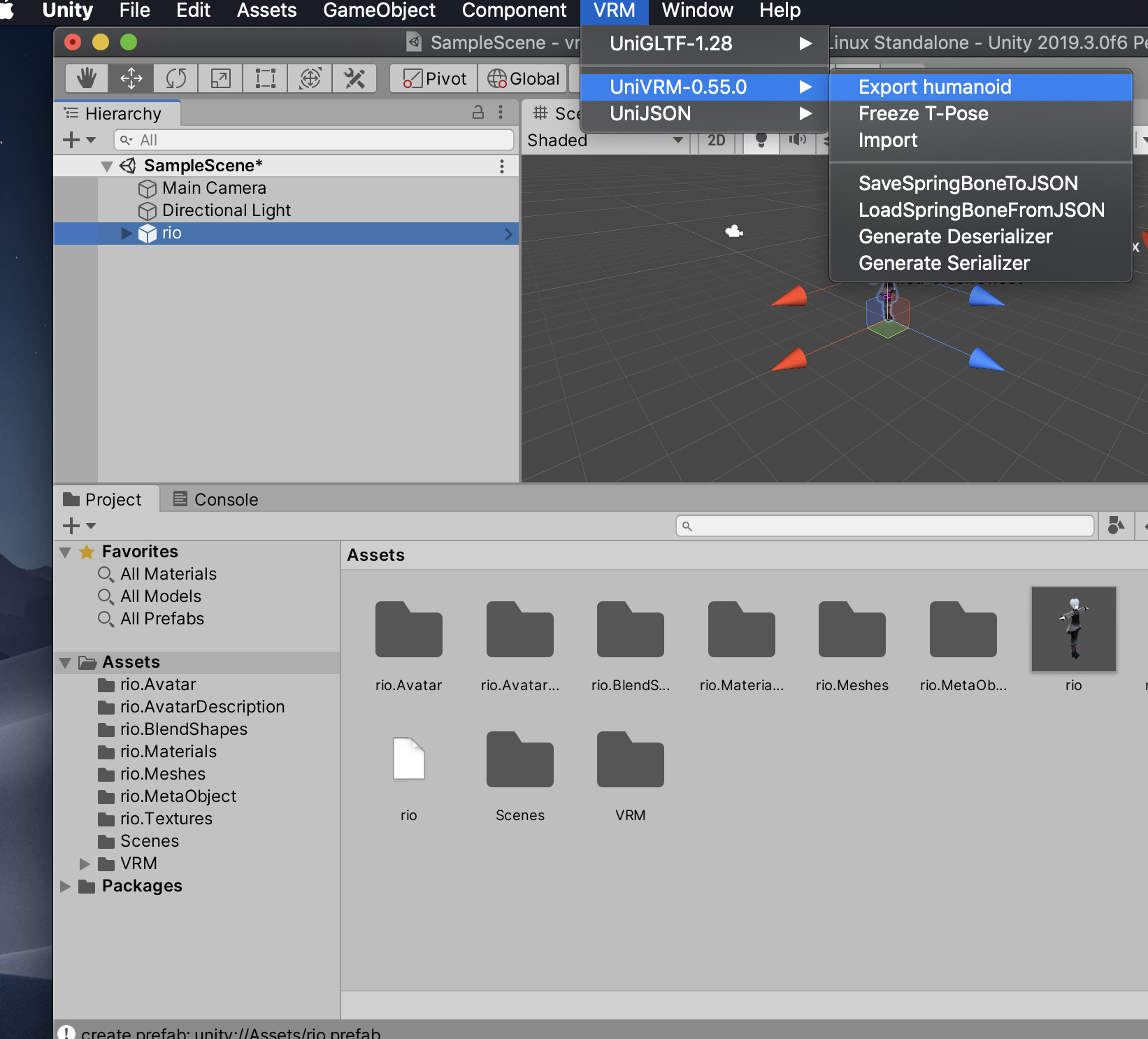Choose SaveSpringBoneToJSON menu item
Screen dimensions: 1148x1039
[980, 183]
